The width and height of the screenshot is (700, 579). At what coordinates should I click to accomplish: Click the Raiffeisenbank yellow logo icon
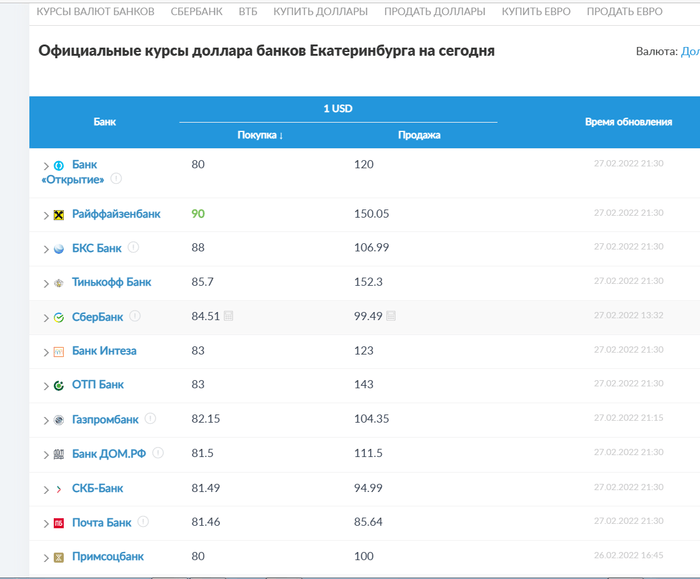click(58, 215)
